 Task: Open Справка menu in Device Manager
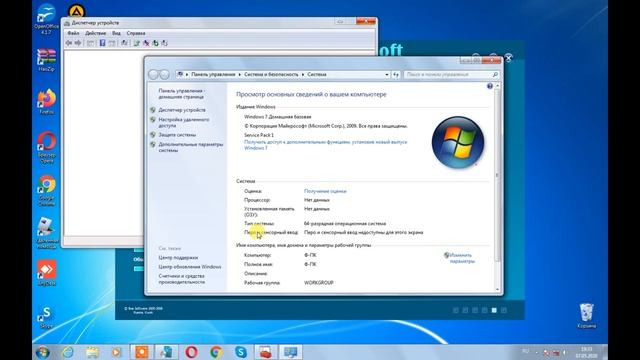coord(136,33)
